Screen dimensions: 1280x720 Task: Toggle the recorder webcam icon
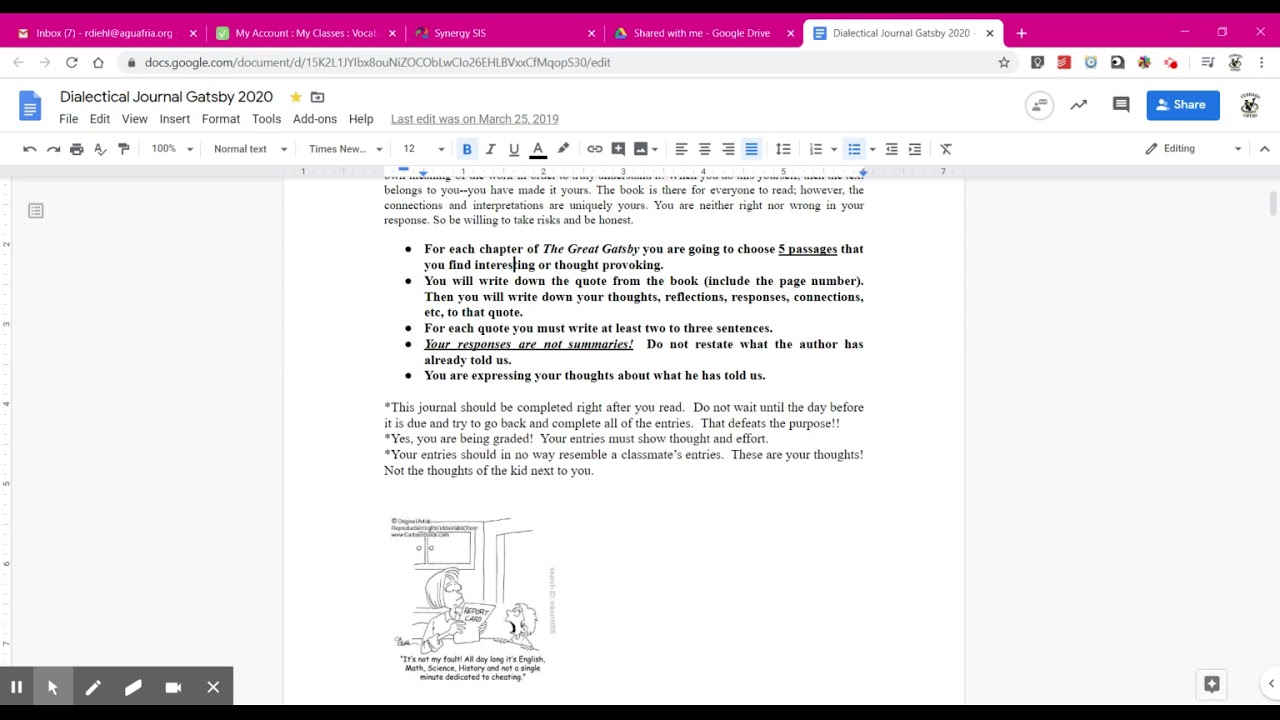point(173,687)
